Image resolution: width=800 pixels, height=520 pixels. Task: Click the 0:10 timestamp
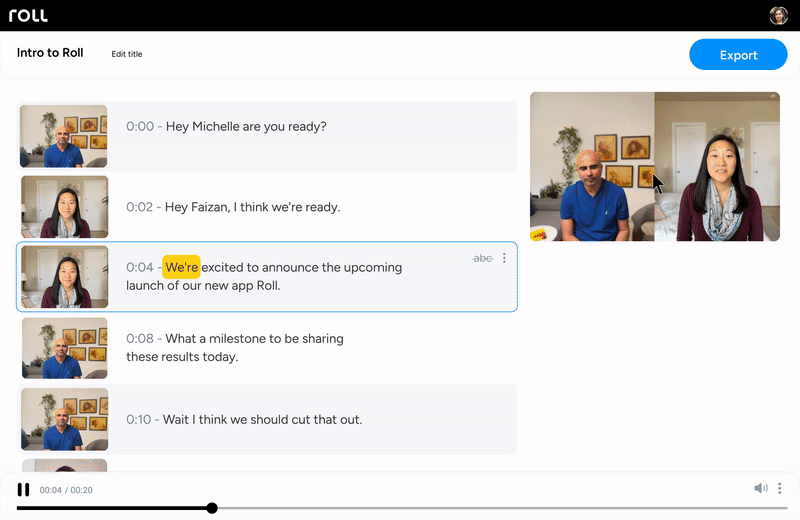click(x=139, y=419)
